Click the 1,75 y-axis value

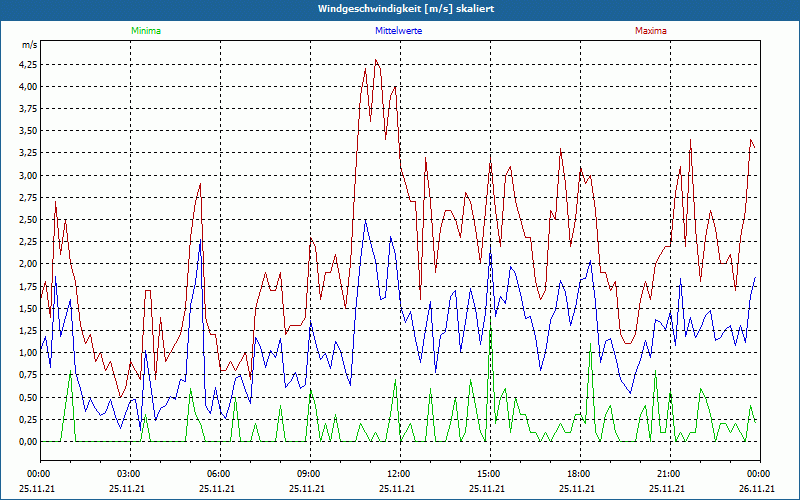tap(28, 286)
